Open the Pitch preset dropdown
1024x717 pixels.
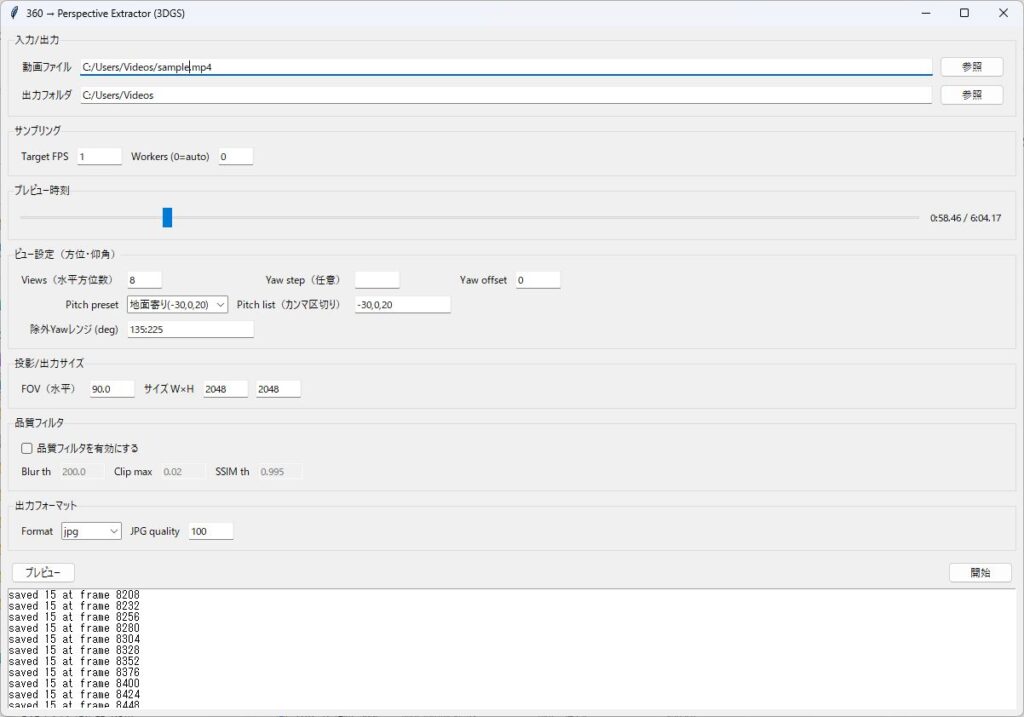(x=178, y=304)
